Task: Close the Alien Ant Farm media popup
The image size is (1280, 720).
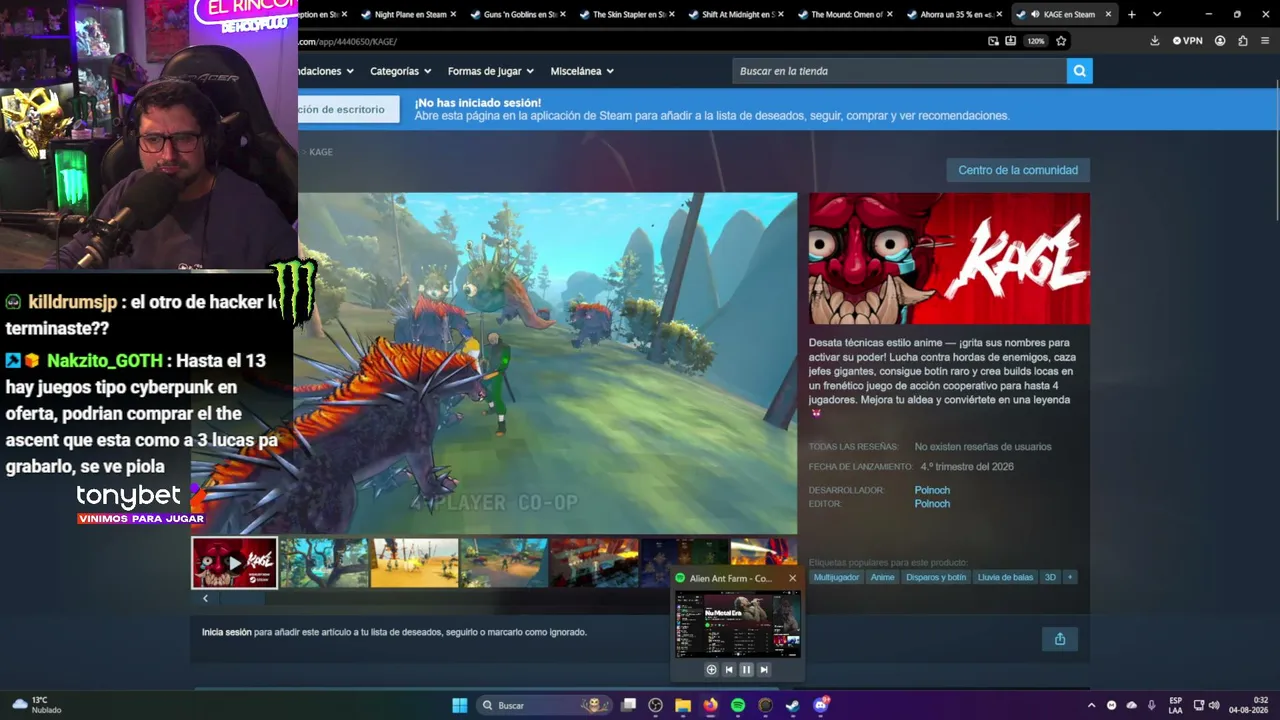Action: [x=792, y=578]
